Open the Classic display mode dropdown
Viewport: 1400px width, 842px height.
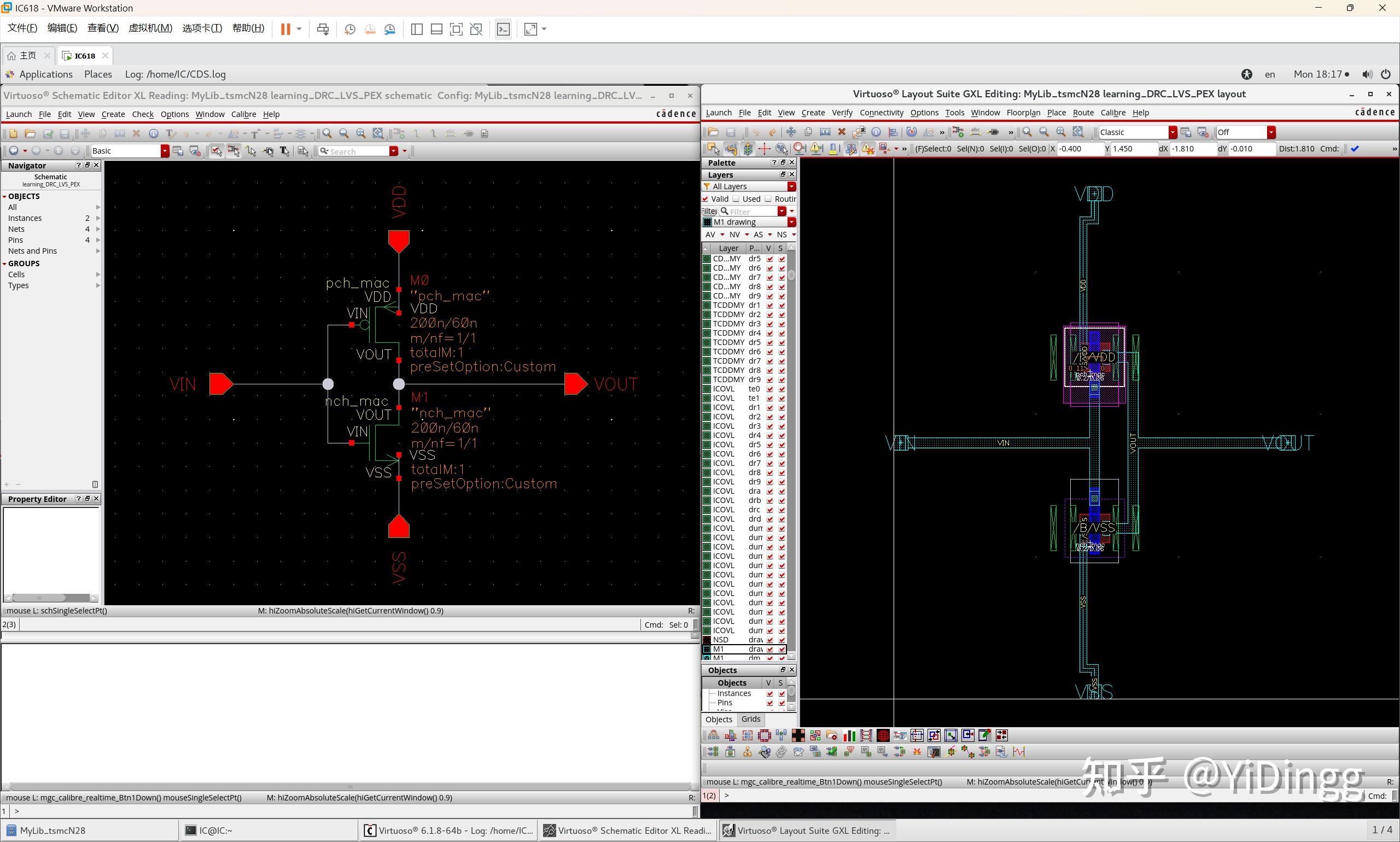(1172, 132)
